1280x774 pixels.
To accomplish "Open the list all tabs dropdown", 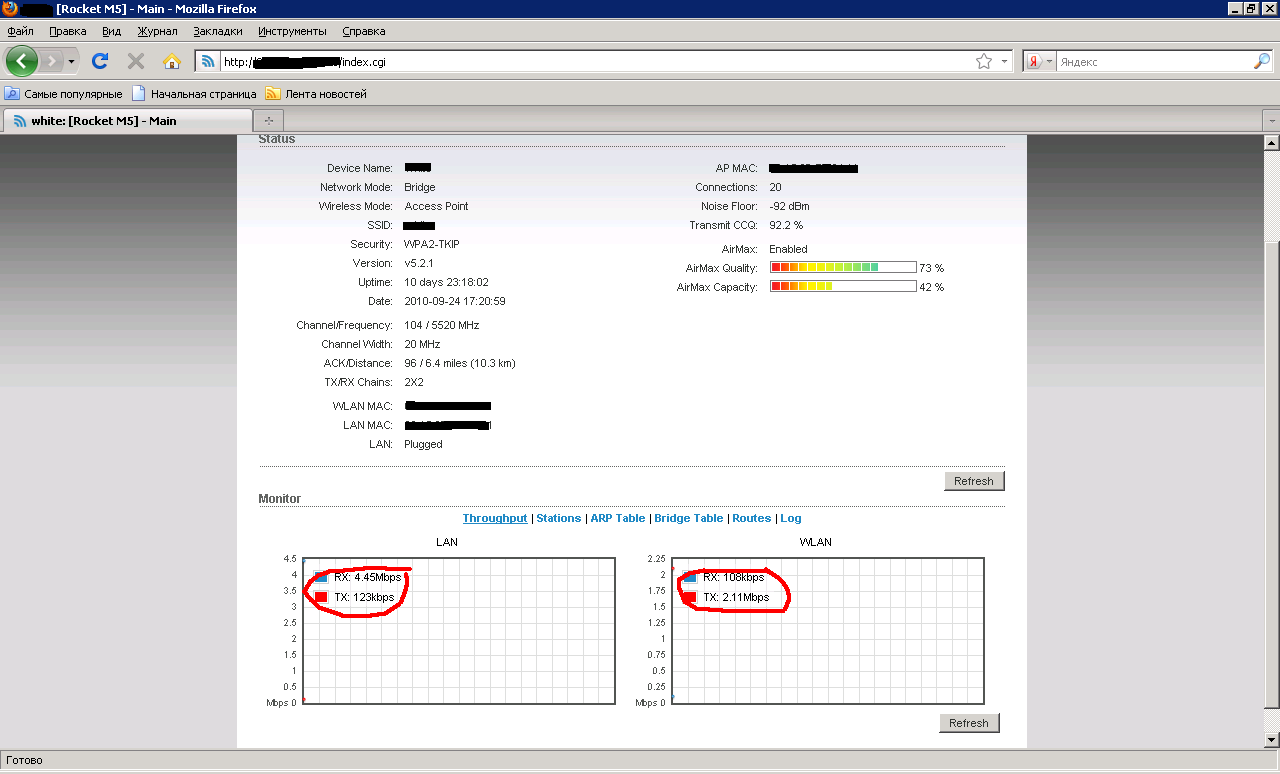I will tap(1271, 121).
